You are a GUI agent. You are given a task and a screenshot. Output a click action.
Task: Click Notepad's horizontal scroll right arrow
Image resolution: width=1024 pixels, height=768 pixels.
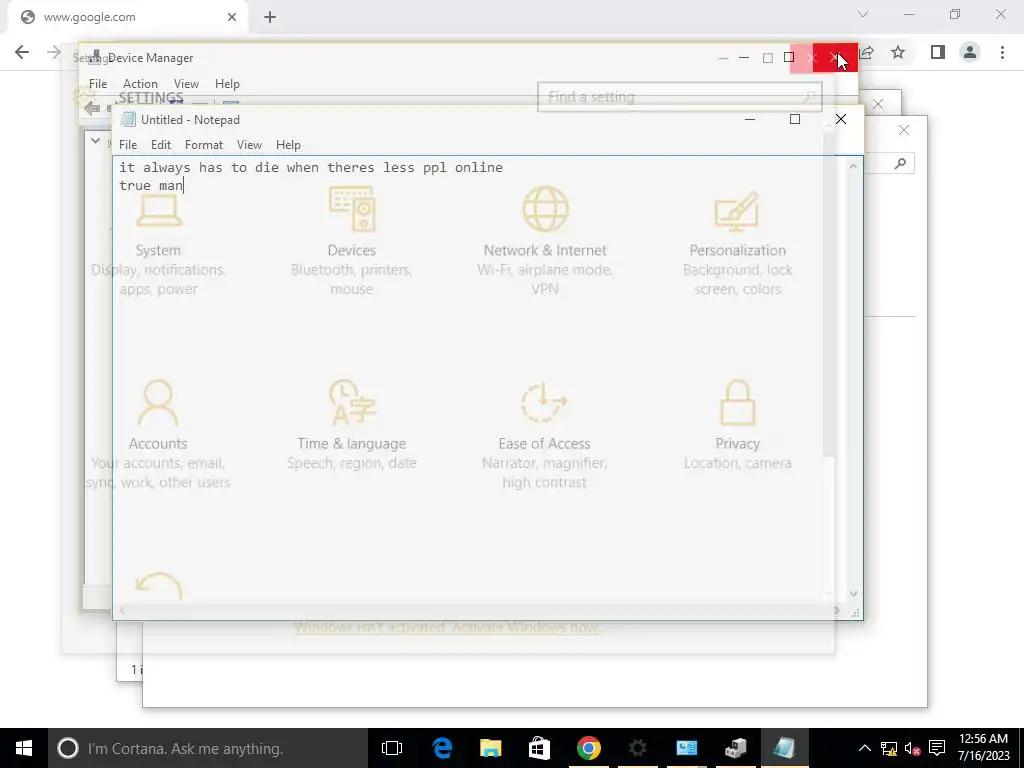tap(837, 611)
